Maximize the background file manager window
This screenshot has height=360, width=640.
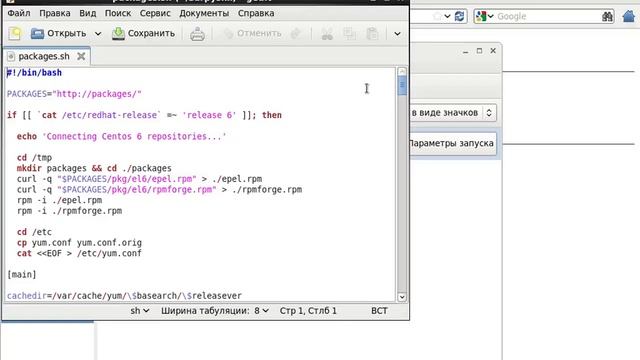tap(479, 51)
